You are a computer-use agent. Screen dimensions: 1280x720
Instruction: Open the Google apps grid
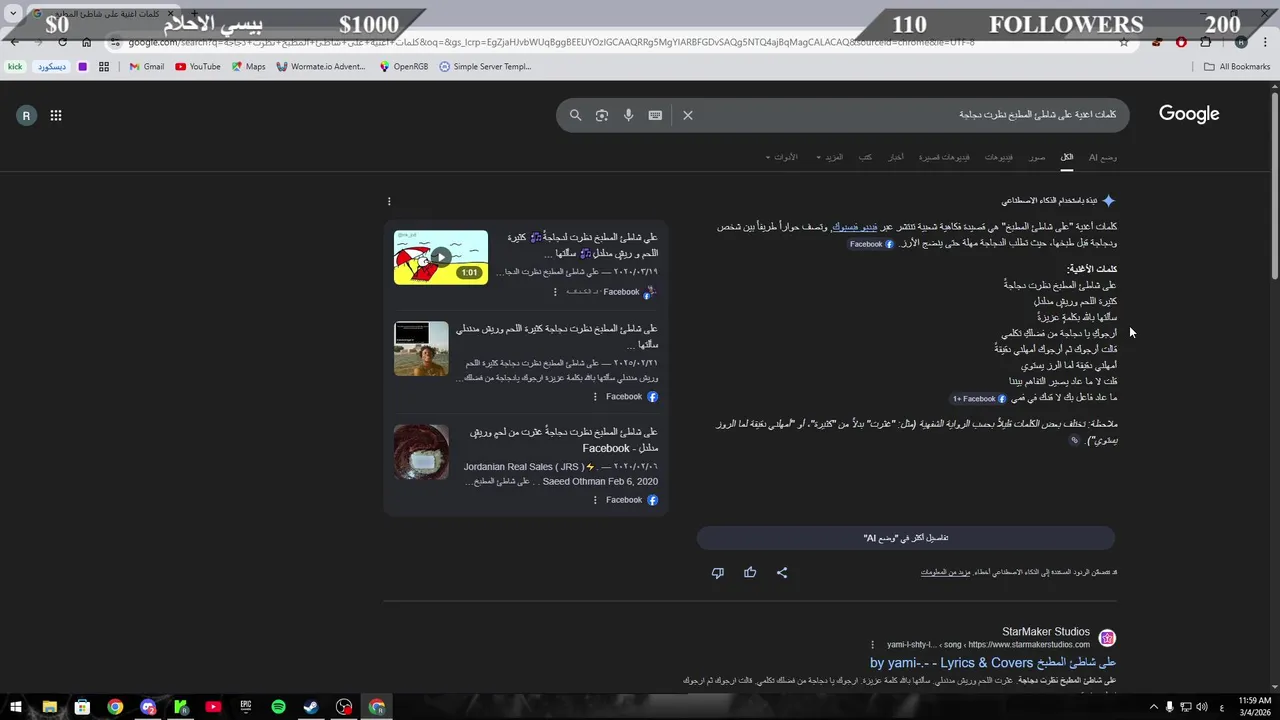(x=56, y=115)
